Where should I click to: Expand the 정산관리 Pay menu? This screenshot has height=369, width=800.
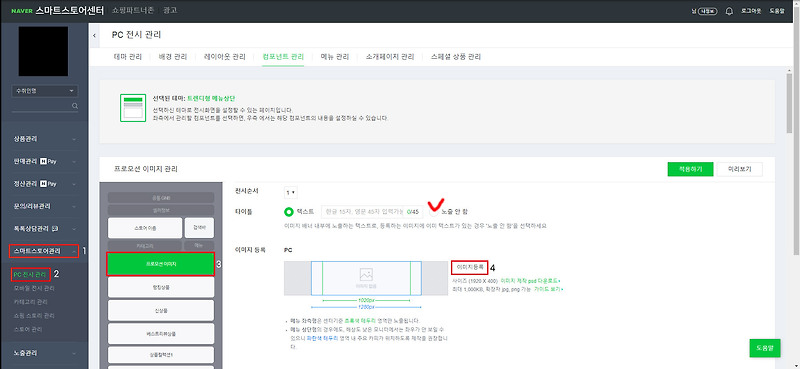click(44, 184)
